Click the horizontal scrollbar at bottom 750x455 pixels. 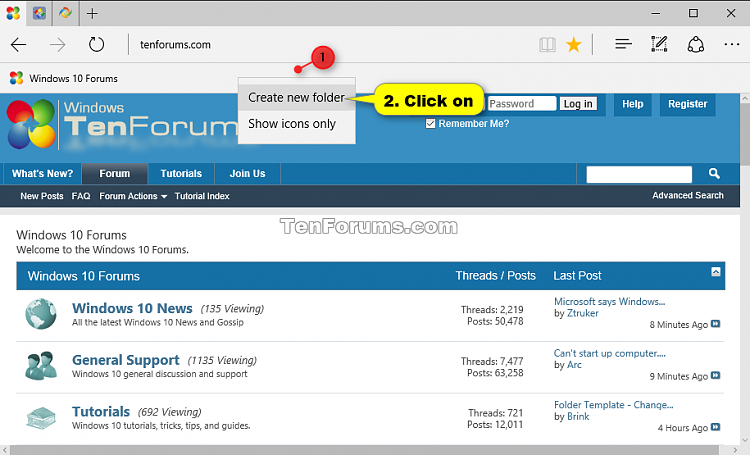(x=364, y=450)
